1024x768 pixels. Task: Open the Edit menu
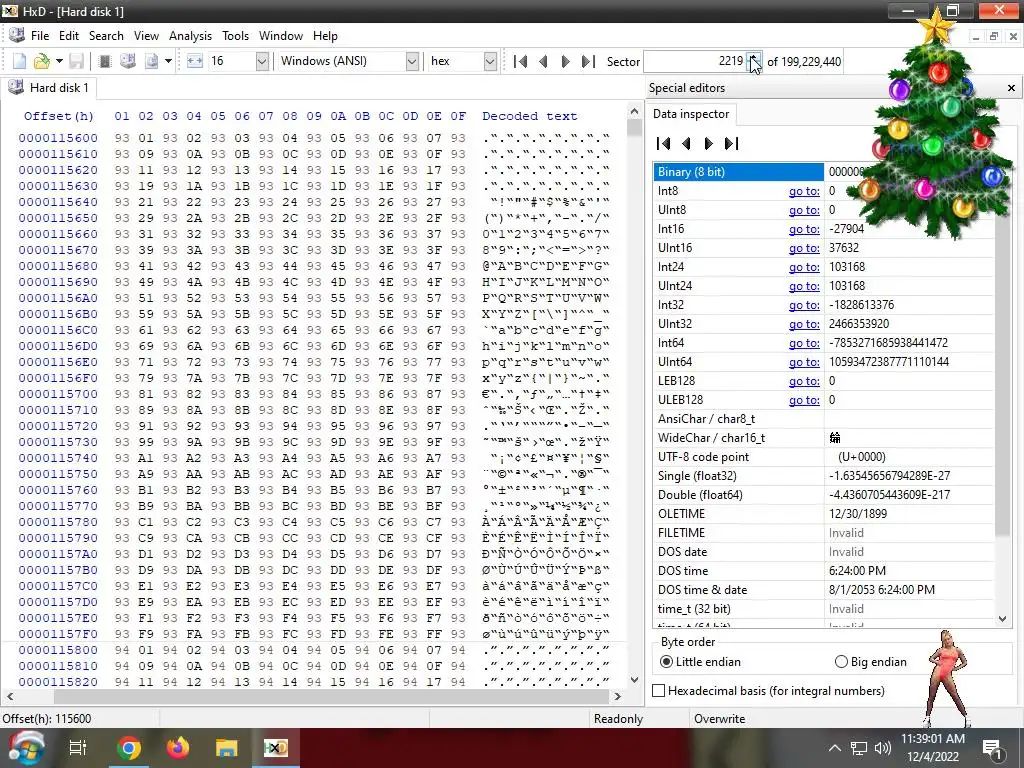69,36
